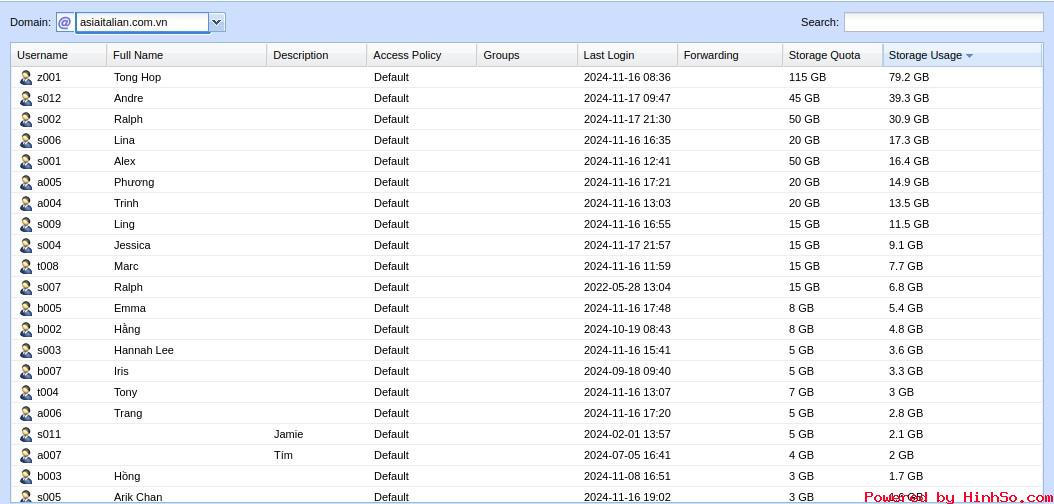Screen dimensions: 1054x504
Task: Click the user icon for s012
Action: [x=26, y=98]
